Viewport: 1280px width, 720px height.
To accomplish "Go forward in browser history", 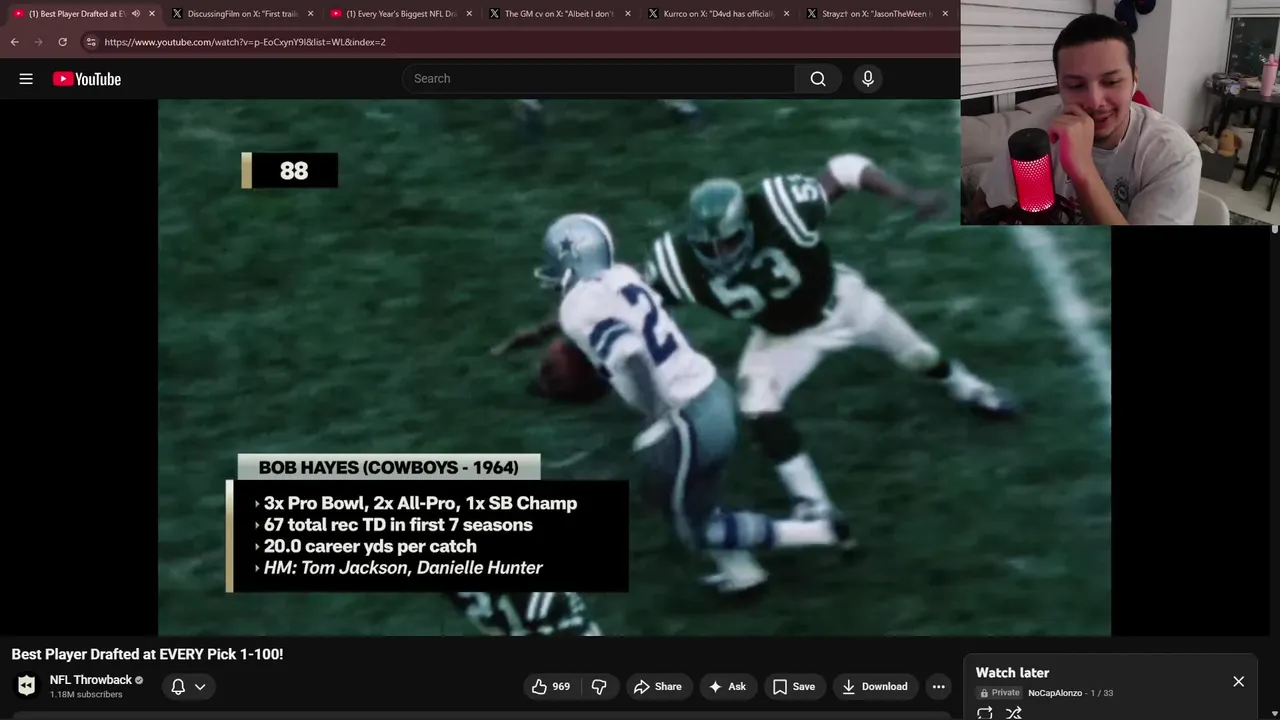I will 38,42.
